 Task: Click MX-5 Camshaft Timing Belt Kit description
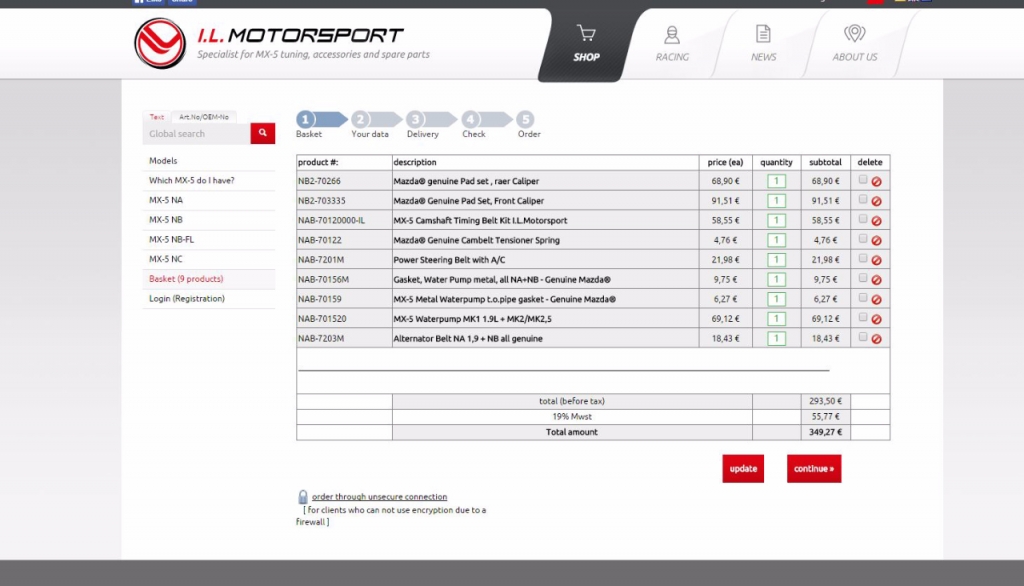[x=480, y=220]
